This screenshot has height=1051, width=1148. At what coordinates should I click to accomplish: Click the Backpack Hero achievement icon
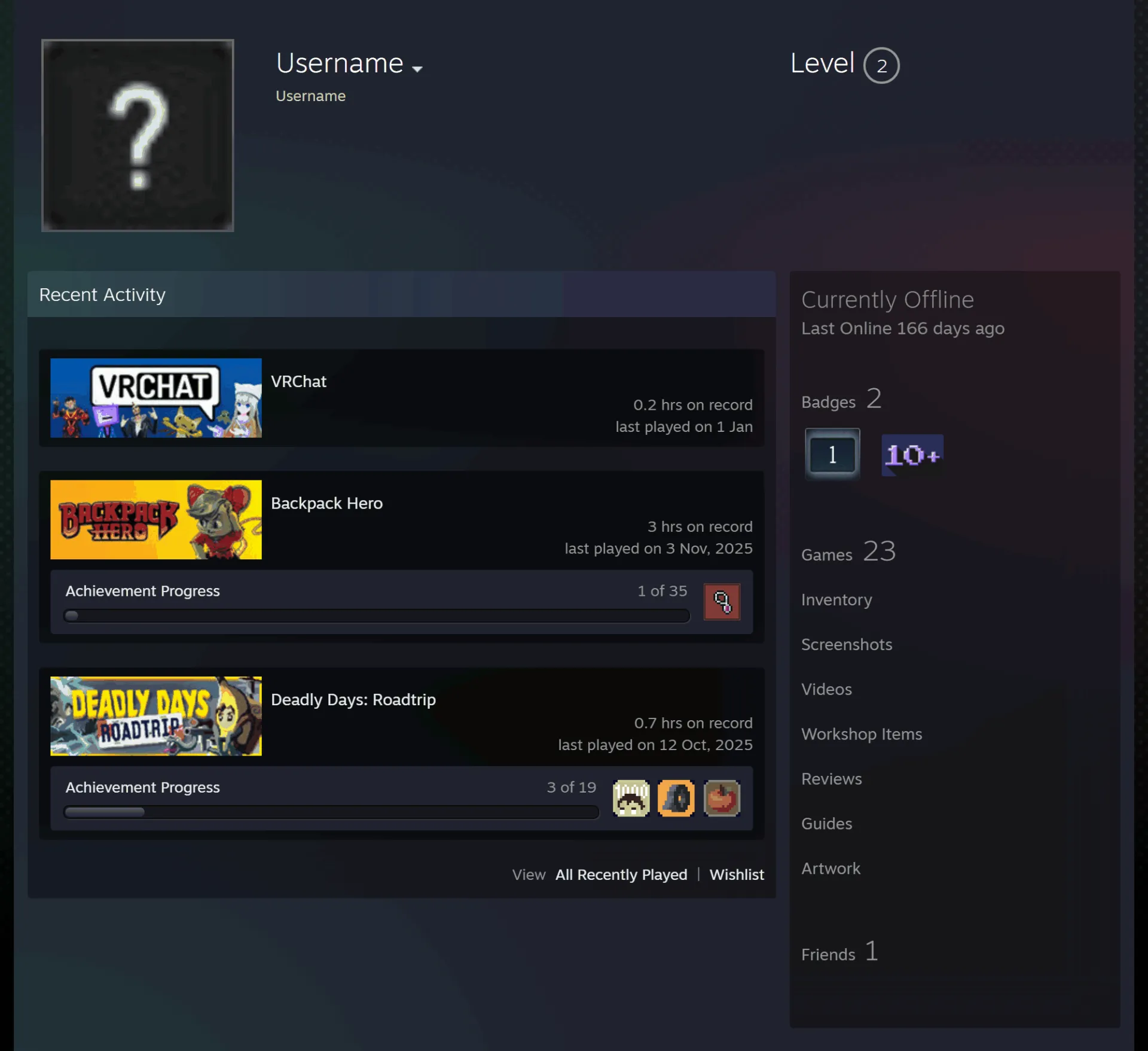point(722,602)
